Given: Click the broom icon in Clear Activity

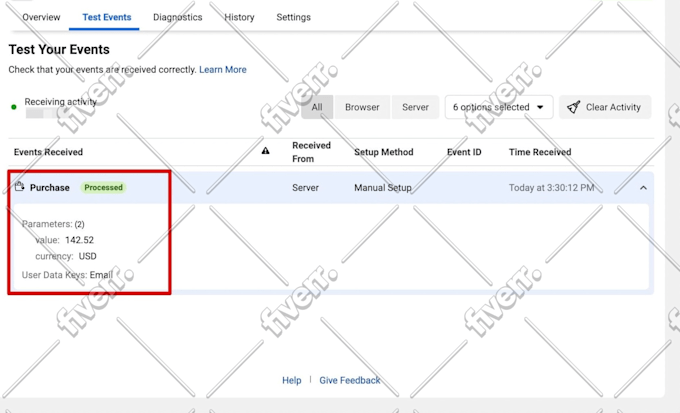Looking at the screenshot, I should pos(573,107).
